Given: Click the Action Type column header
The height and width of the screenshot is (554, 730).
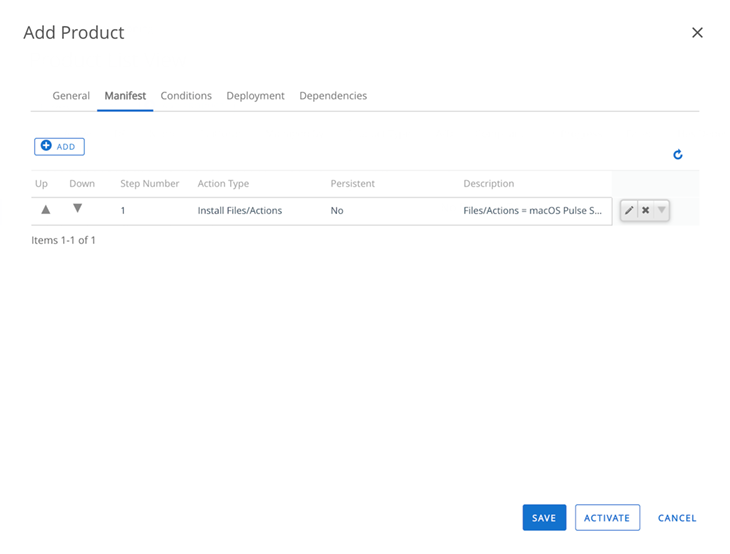Looking at the screenshot, I should point(223,184).
